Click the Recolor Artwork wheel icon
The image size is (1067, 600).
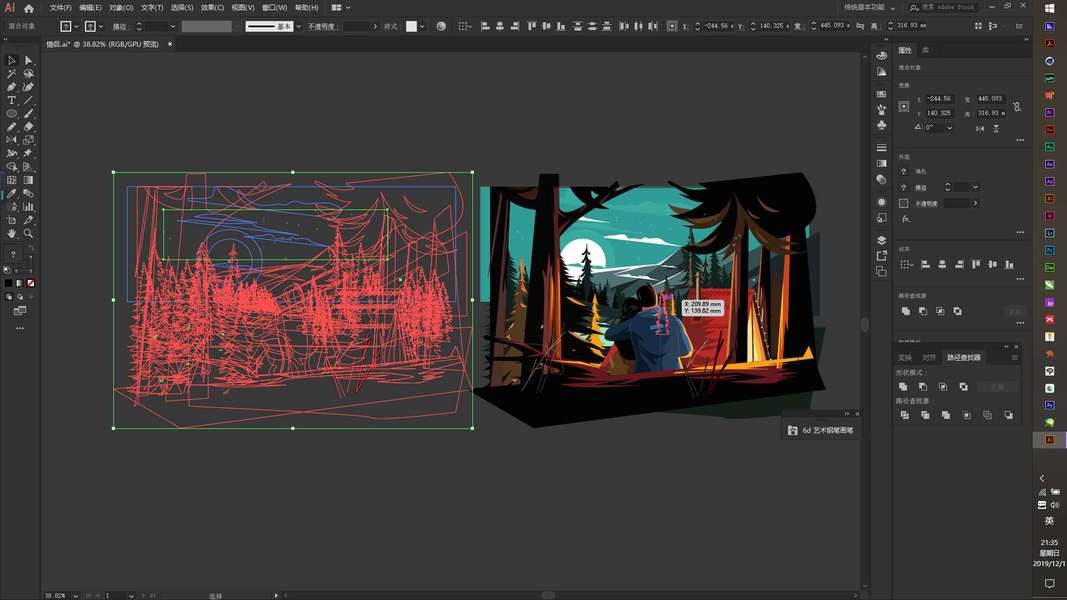pyautogui.click(x=441, y=26)
